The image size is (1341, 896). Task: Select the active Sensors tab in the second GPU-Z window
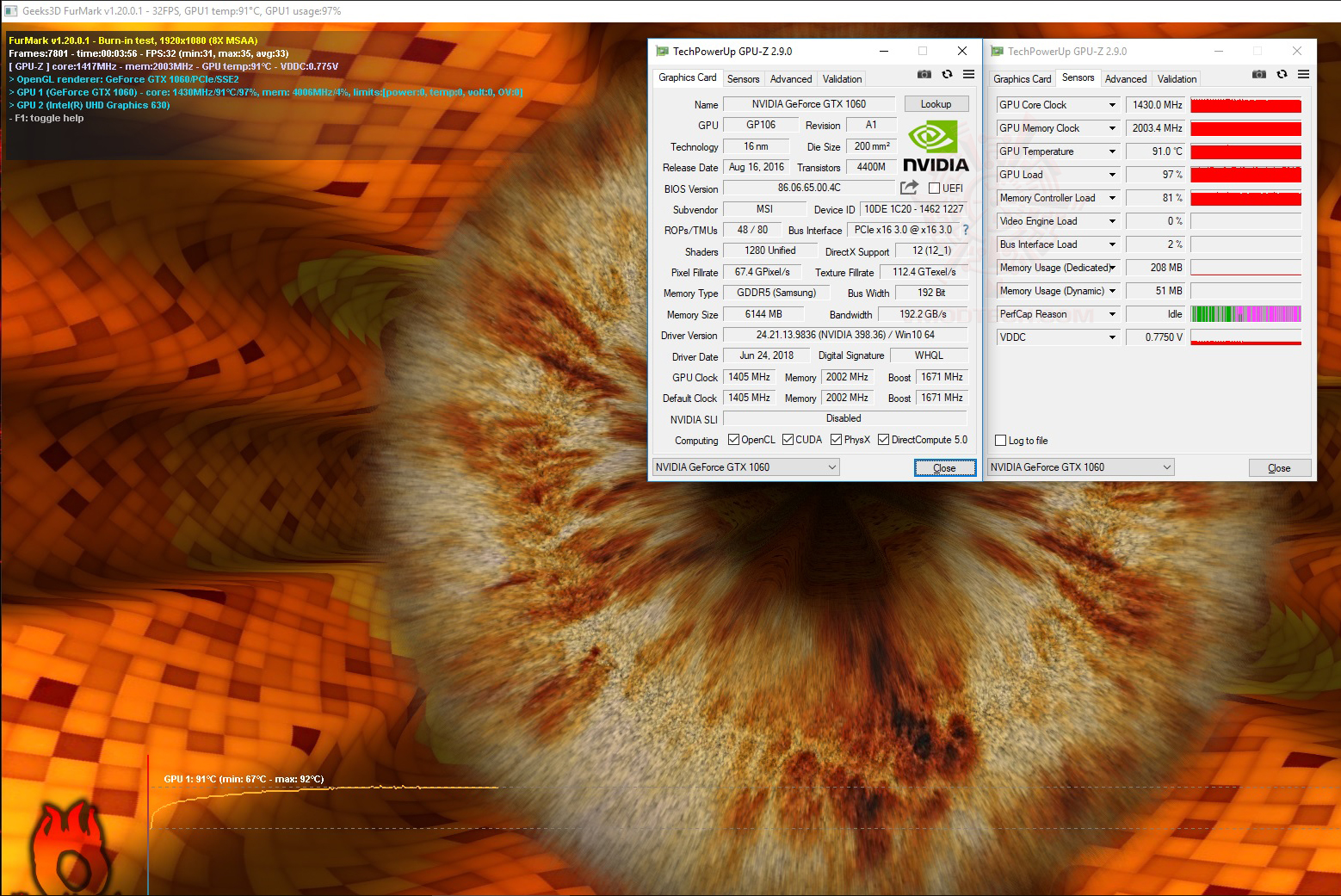tap(1078, 77)
